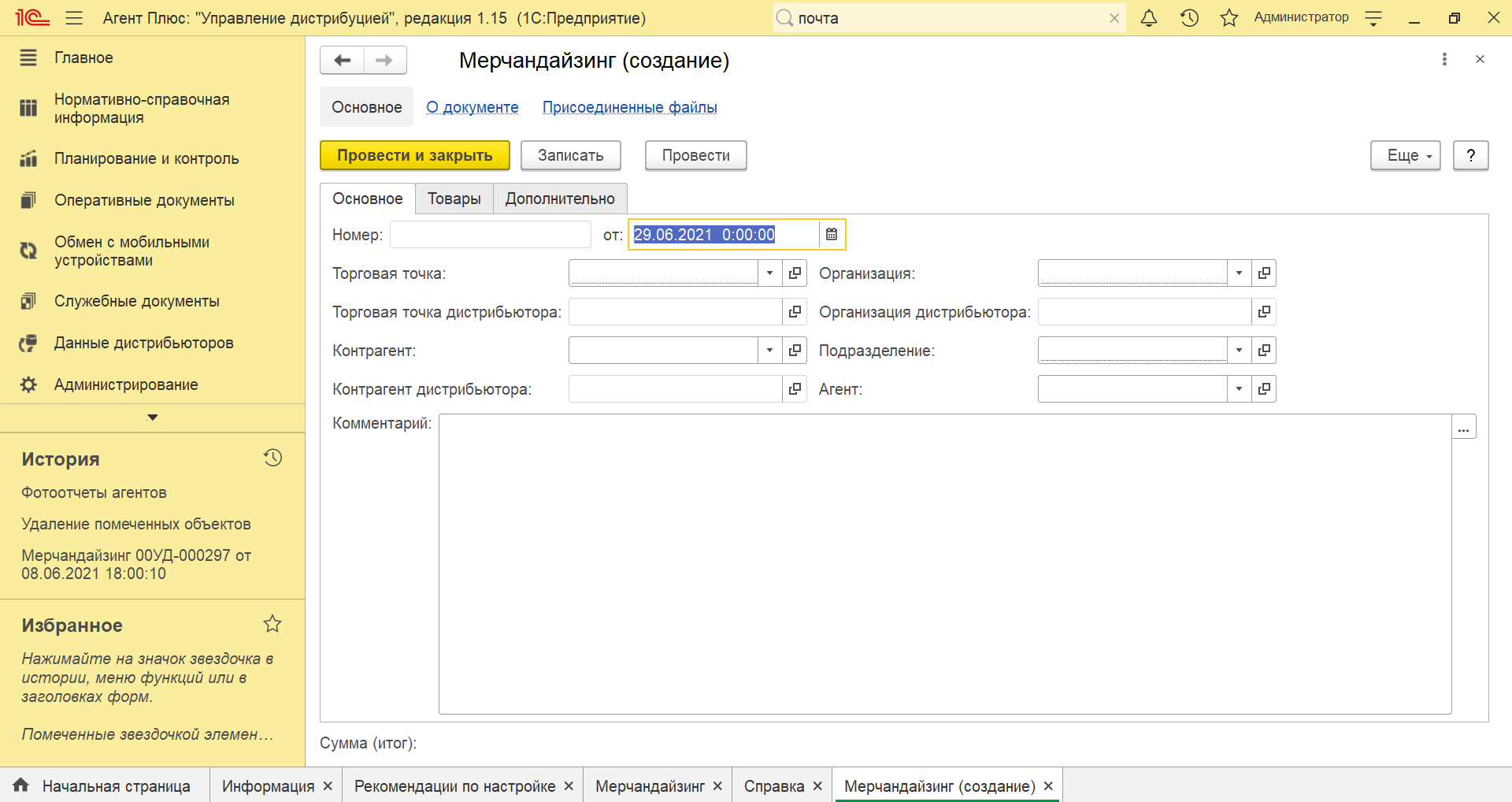Open the Мерчандайзинг bottom tab

point(650,786)
